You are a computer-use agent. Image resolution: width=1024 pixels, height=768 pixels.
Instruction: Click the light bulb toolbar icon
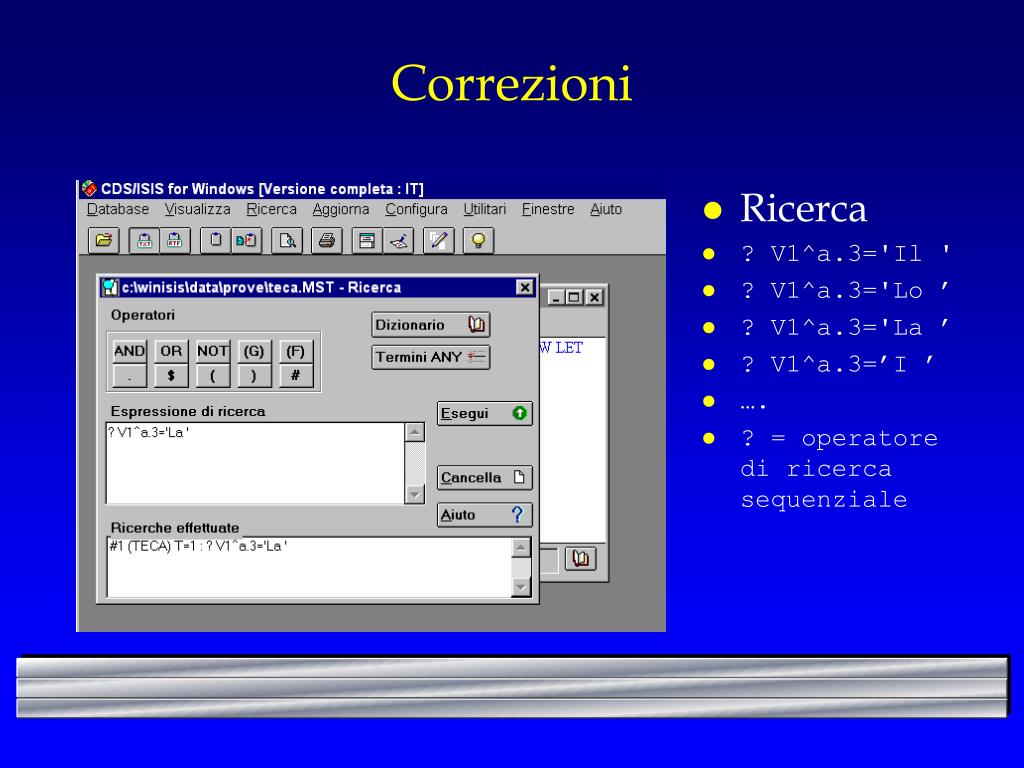click(x=478, y=240)
